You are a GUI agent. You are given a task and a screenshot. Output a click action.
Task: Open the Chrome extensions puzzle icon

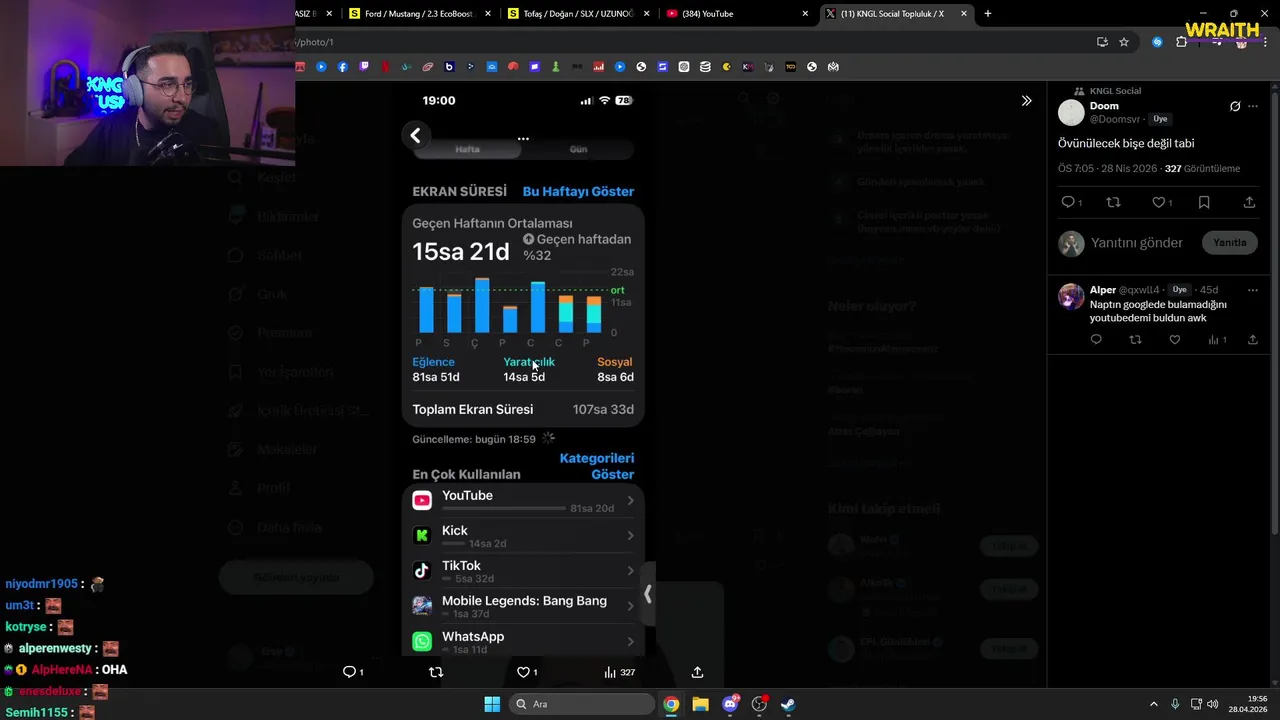(x=1182, y=42)
